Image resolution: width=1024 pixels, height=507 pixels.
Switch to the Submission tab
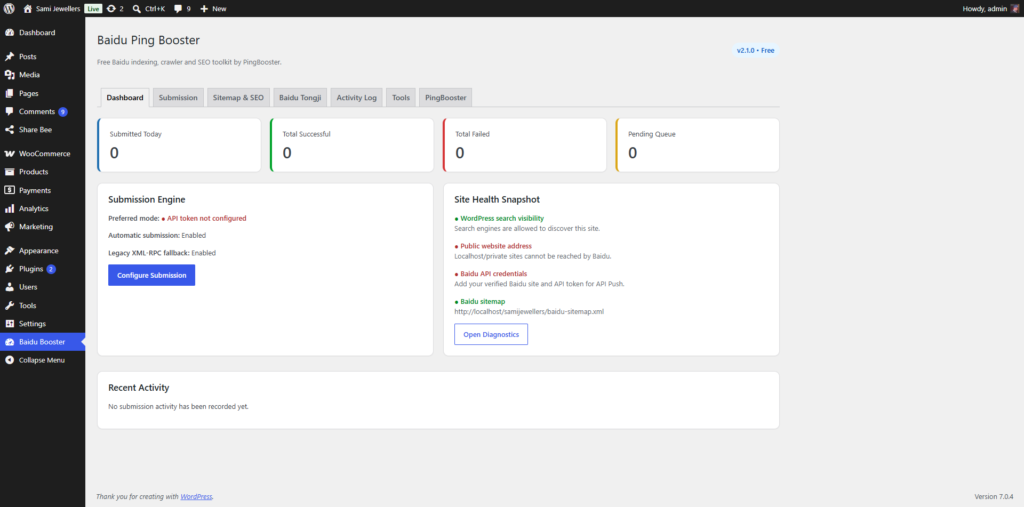178,97
